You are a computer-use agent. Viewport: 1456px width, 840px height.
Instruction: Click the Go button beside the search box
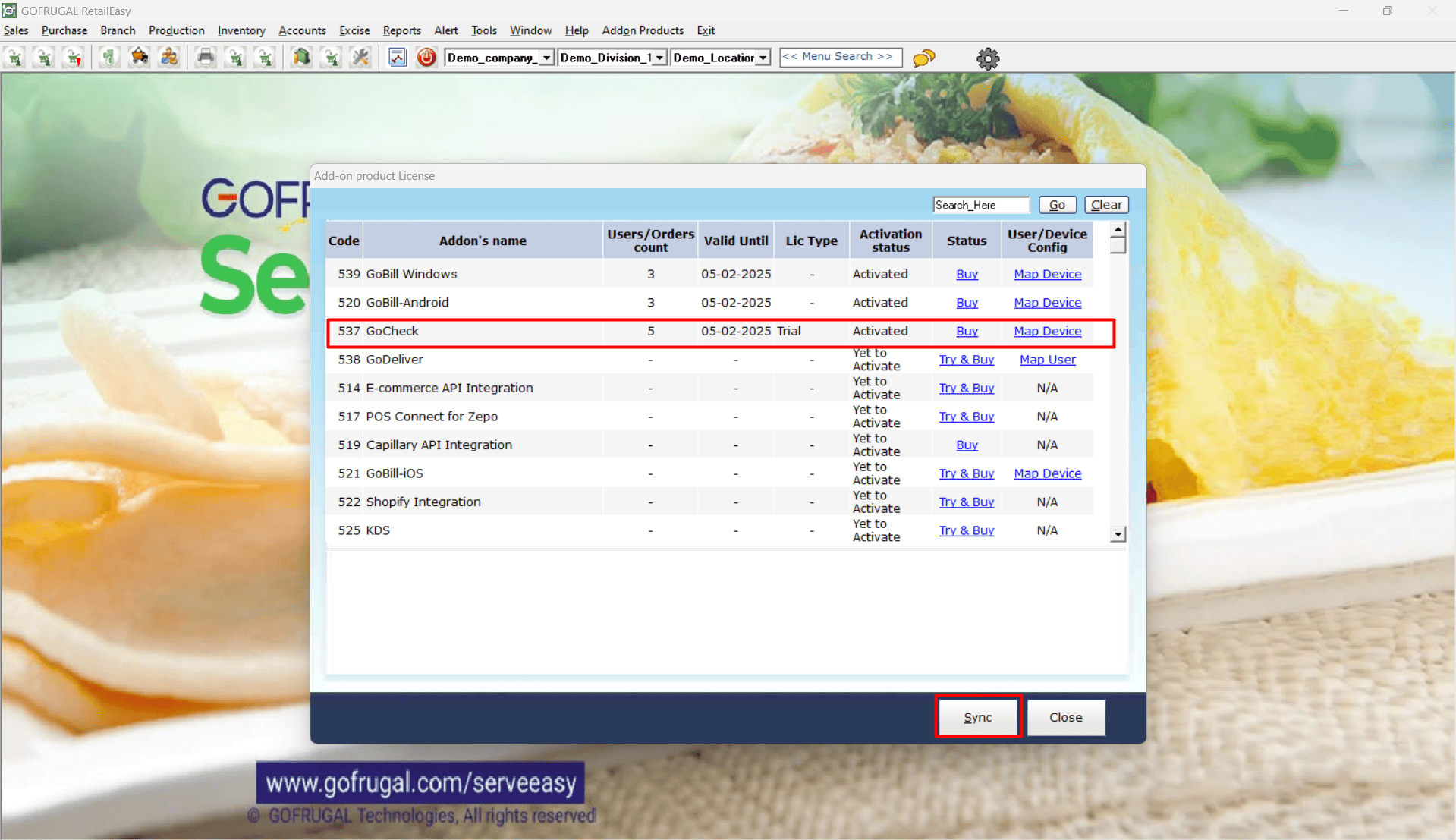[x=1057, y=205]
